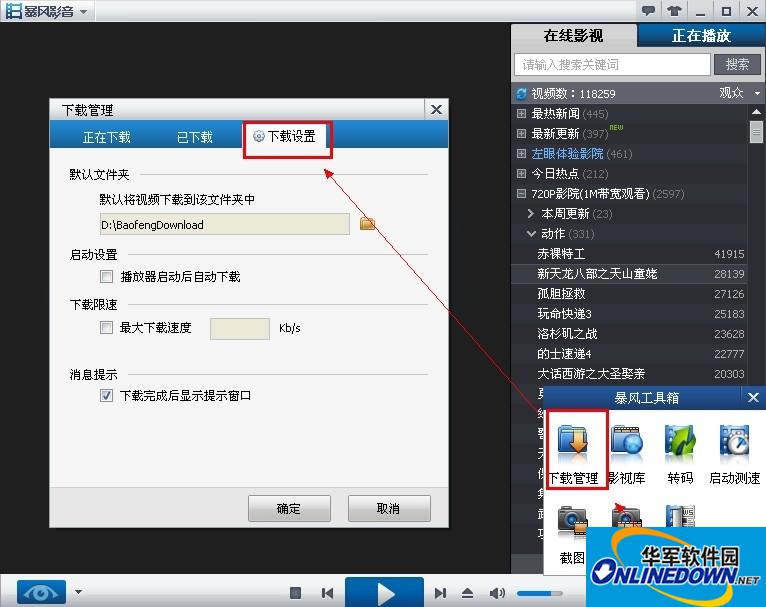Click the 取消 button
Viewport: 766px width, 607px height.
tap(389, 508)
